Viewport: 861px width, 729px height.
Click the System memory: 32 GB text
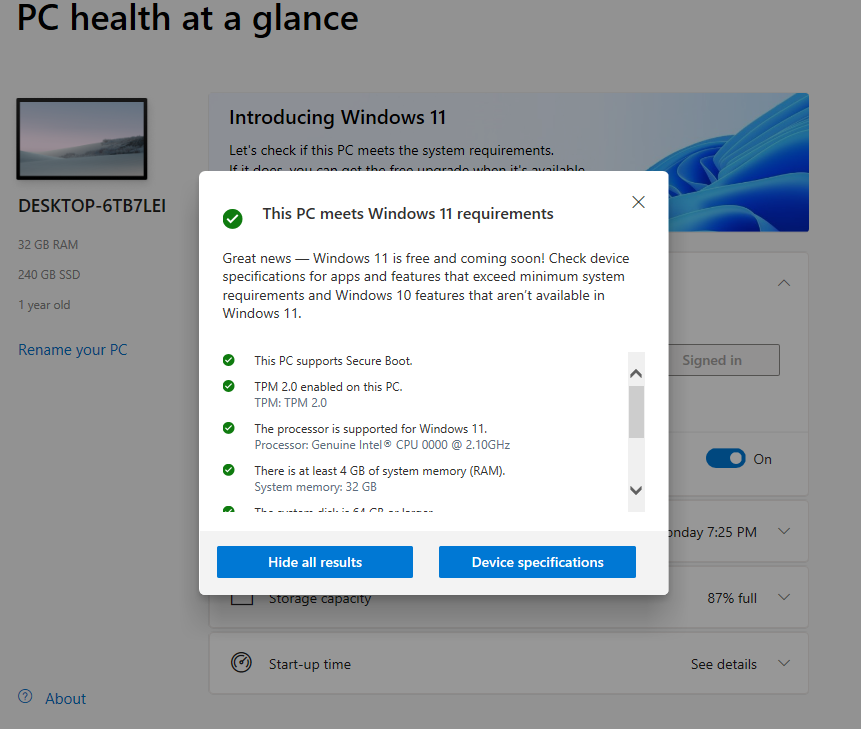[x=315, y=487]
